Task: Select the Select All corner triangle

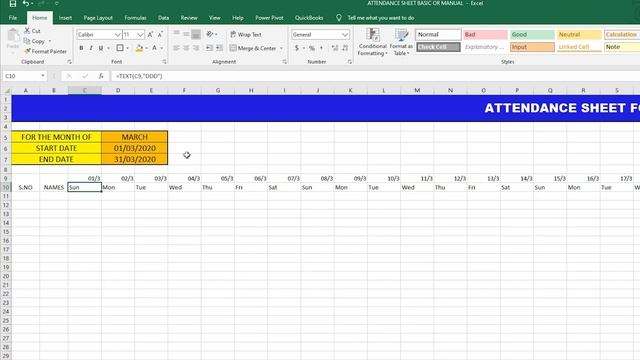Action: click(x=6, y=90)
